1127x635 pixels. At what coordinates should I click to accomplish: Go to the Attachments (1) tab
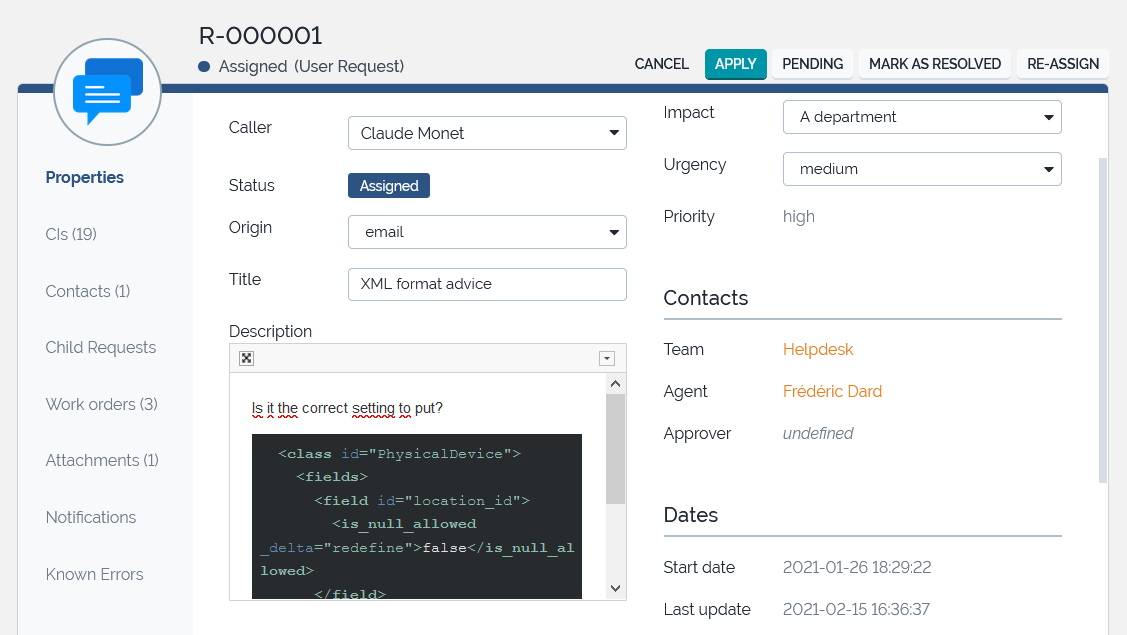101,460
